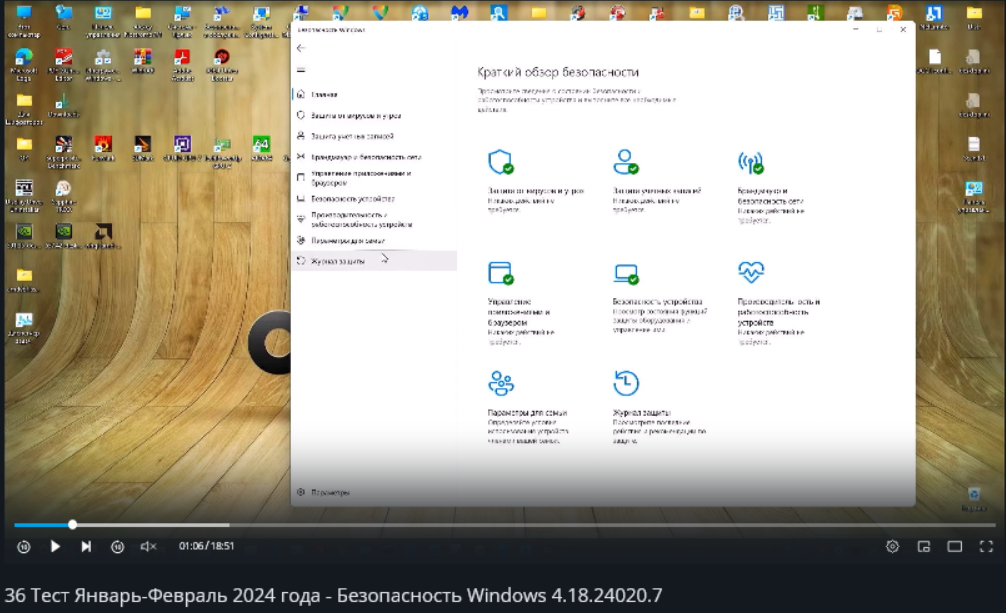Select sidebar item Безопасность устройства
Viewport: 1006px width, 613px height.
[x=374, y=199]
